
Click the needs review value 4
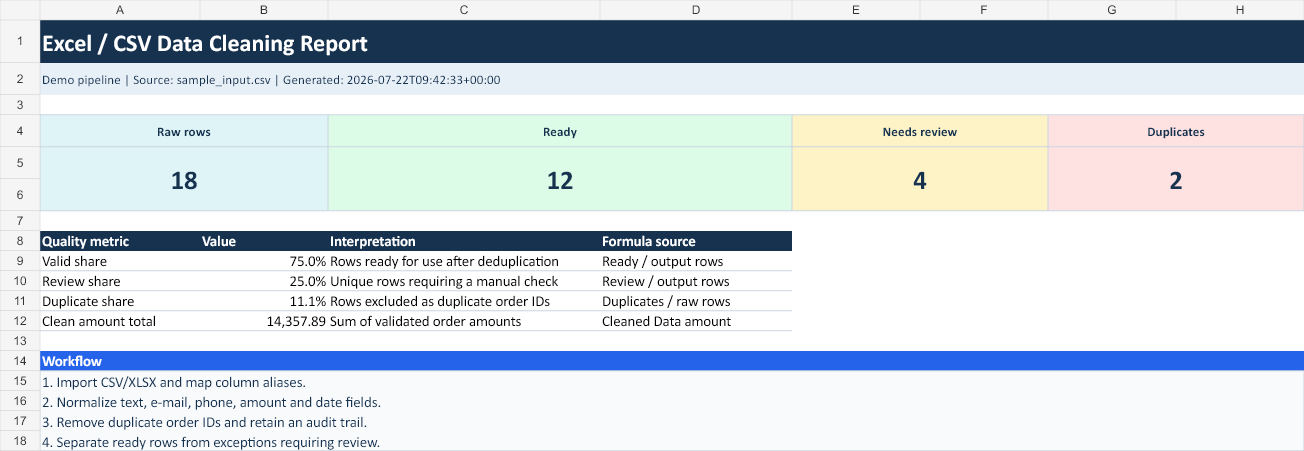[920, 179]
